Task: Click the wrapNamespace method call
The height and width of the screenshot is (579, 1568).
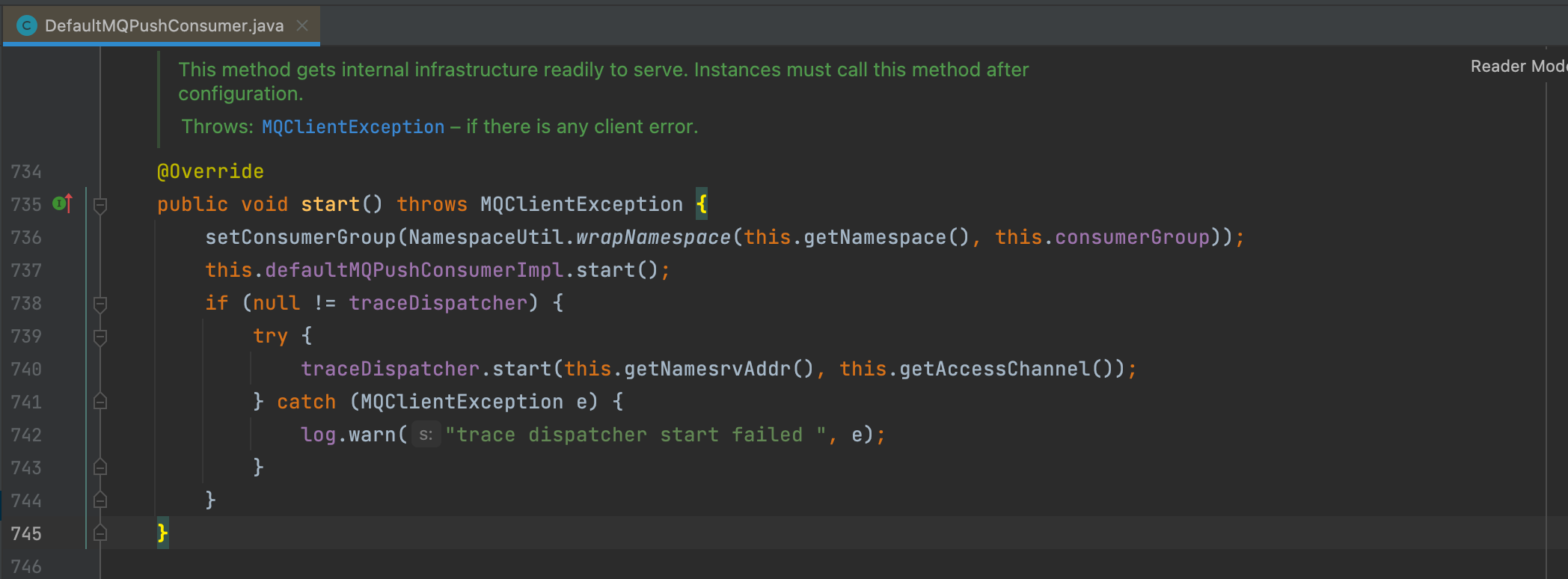Action: click(653, 237)
